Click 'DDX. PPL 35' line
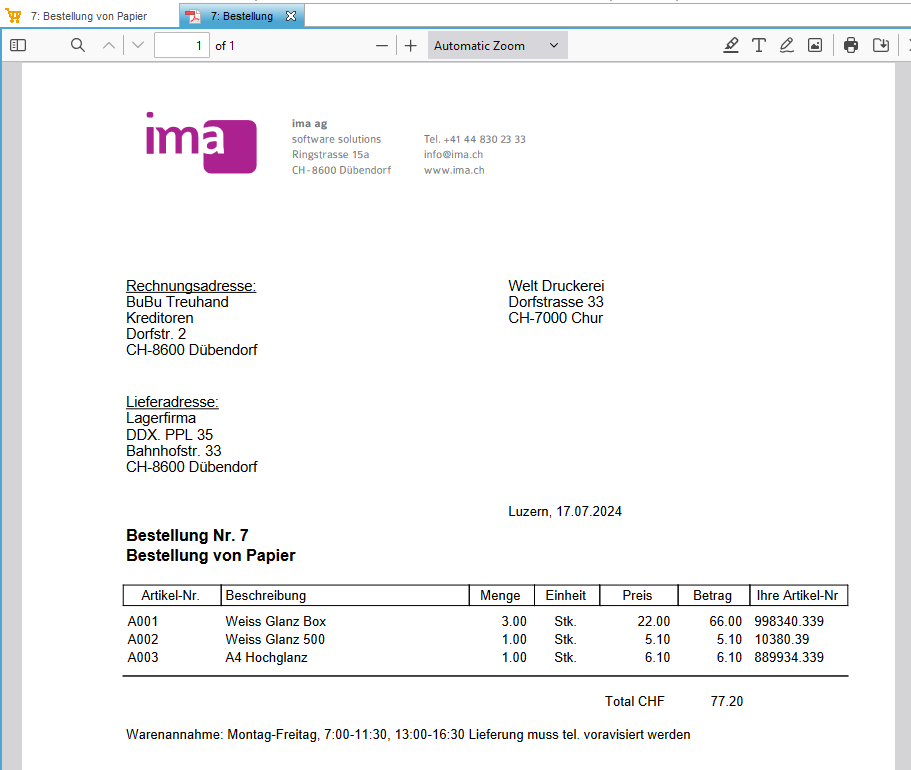The image size is (911, 770). [x=170, y=435]
